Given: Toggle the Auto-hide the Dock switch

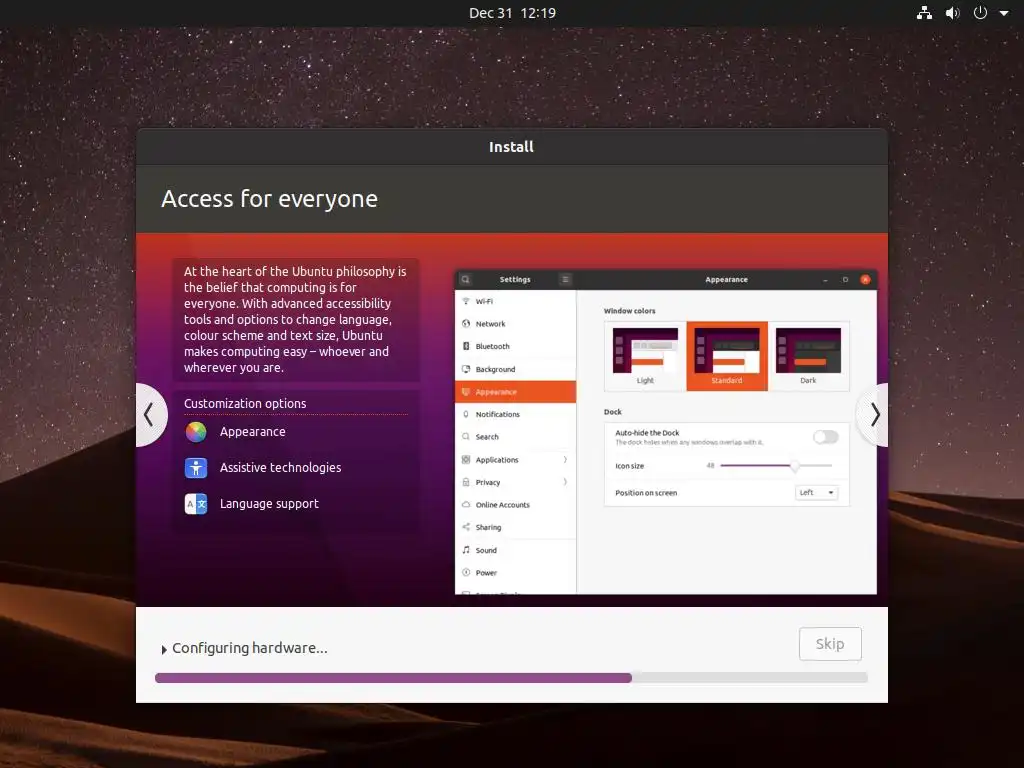Looking at the screenshot, I should (x=825, y=436).
